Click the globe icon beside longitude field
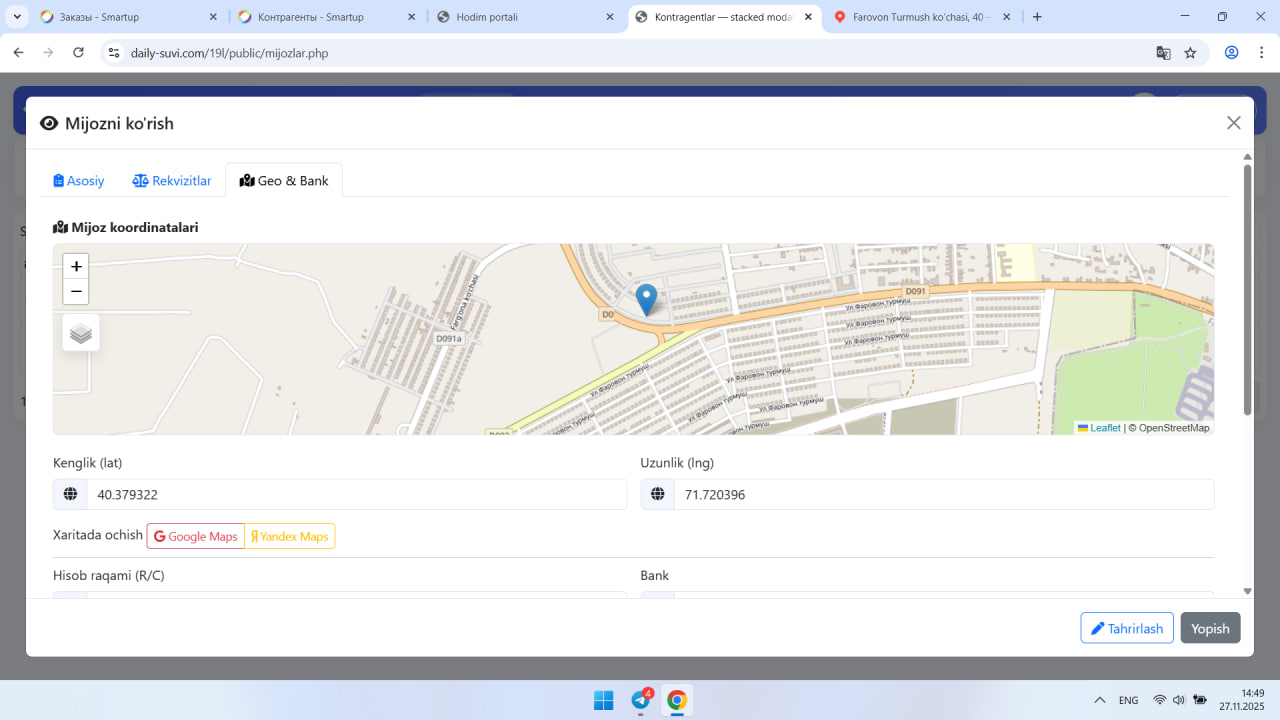1280x720 pixels. [x=658, y=494]
